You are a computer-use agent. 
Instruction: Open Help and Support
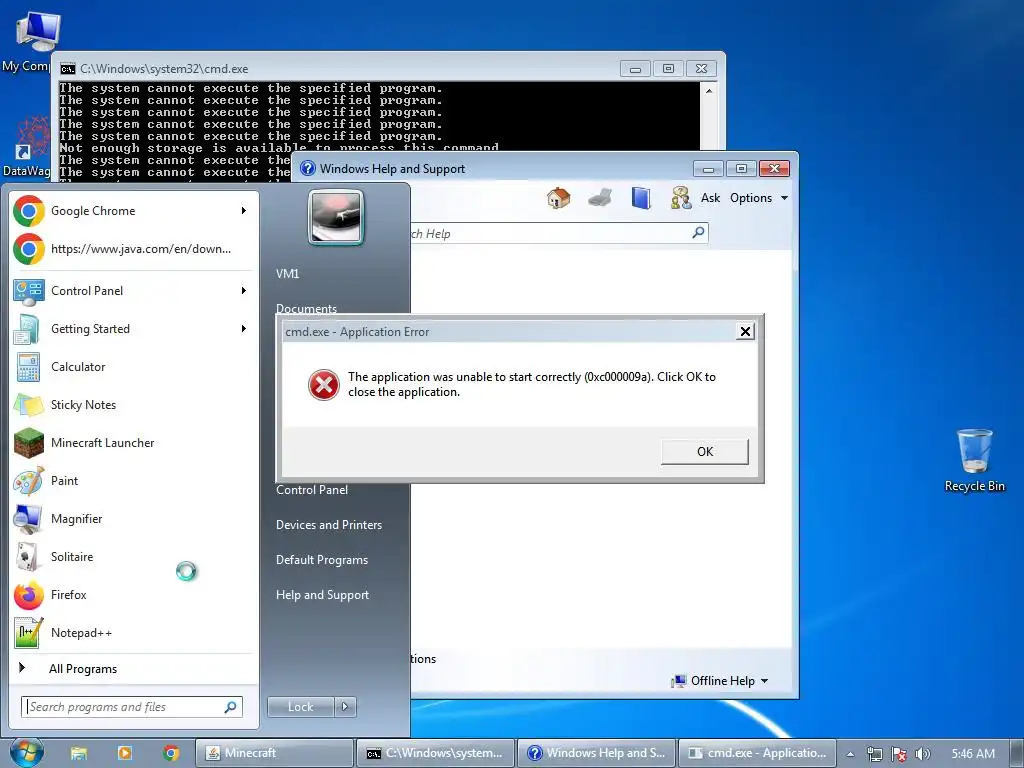point(323,595)
